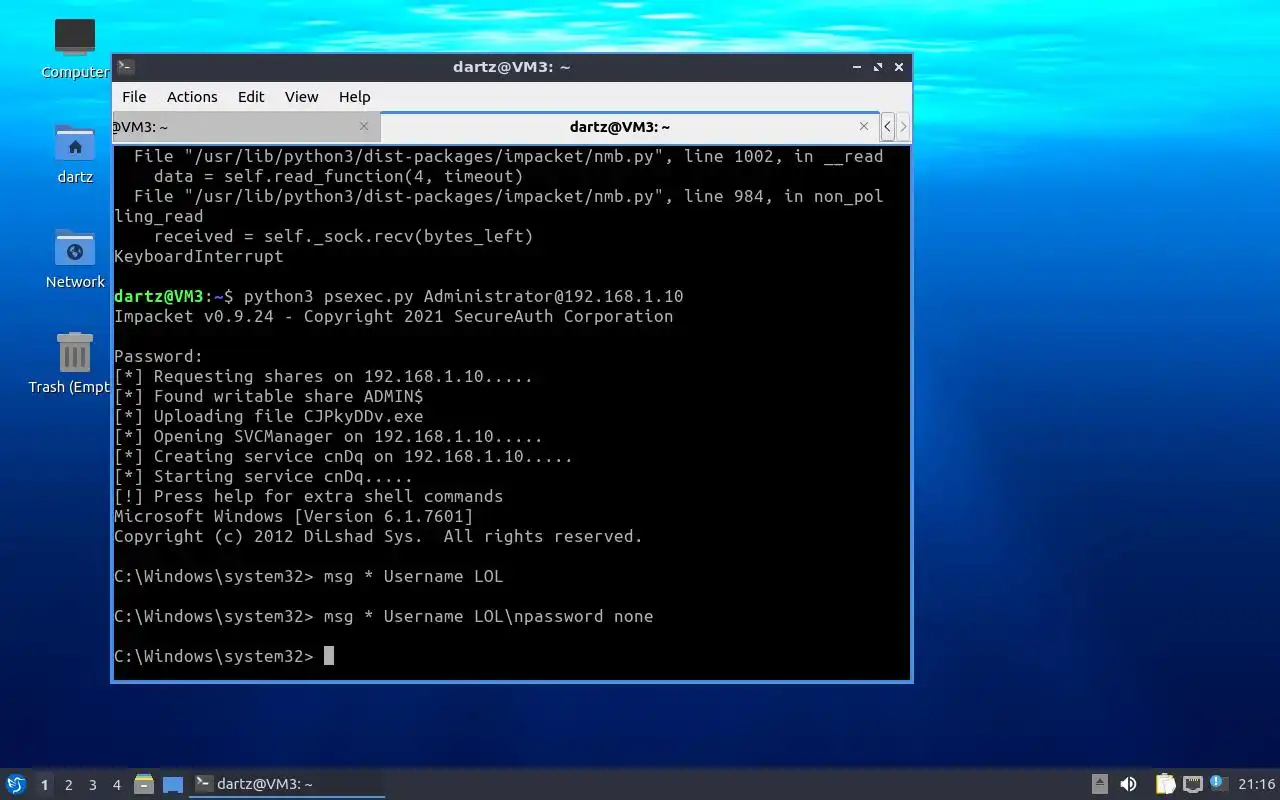The height and width of the screenshot is (800, 1280).
Task: Click the terminal cursor at last prompt
Action: [329, 656]
